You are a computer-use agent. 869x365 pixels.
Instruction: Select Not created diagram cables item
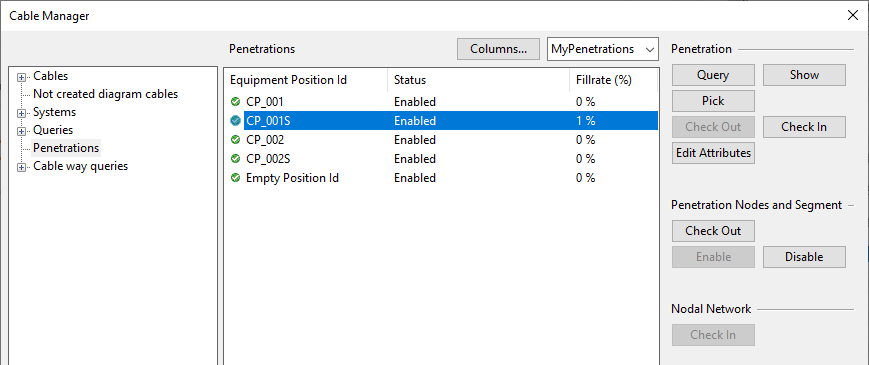(x=105, y=94)
